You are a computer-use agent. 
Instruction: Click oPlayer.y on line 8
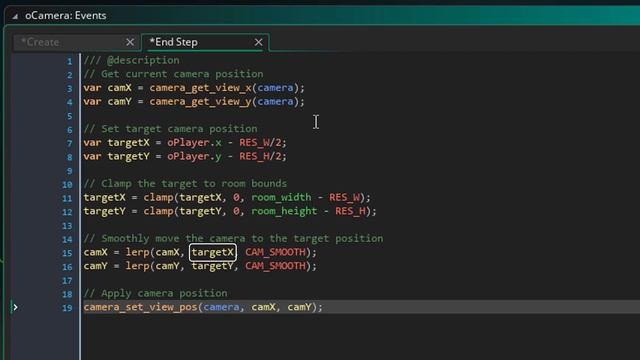(x=194, y=156)
